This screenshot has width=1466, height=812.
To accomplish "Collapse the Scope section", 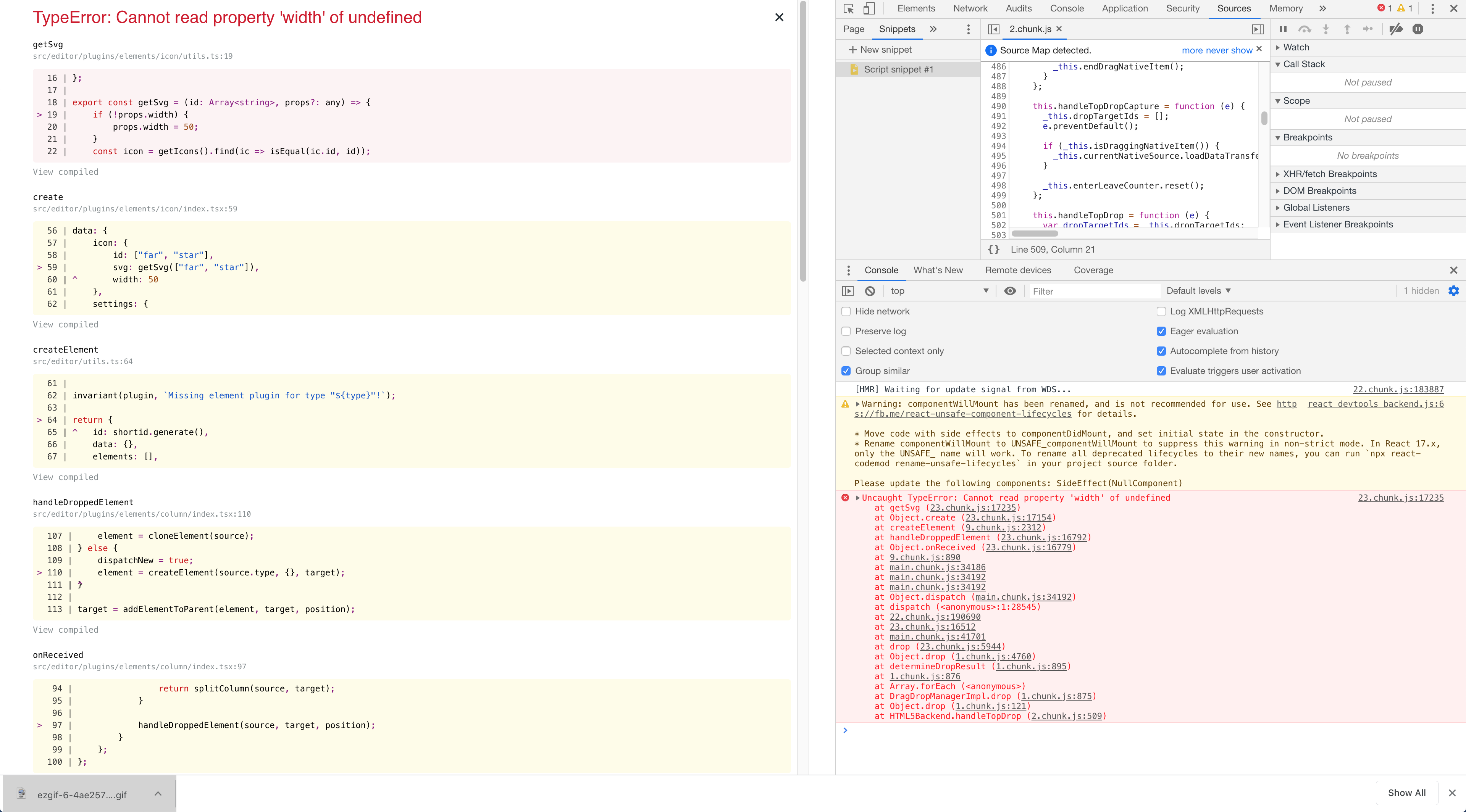I will click(1368, 101).
